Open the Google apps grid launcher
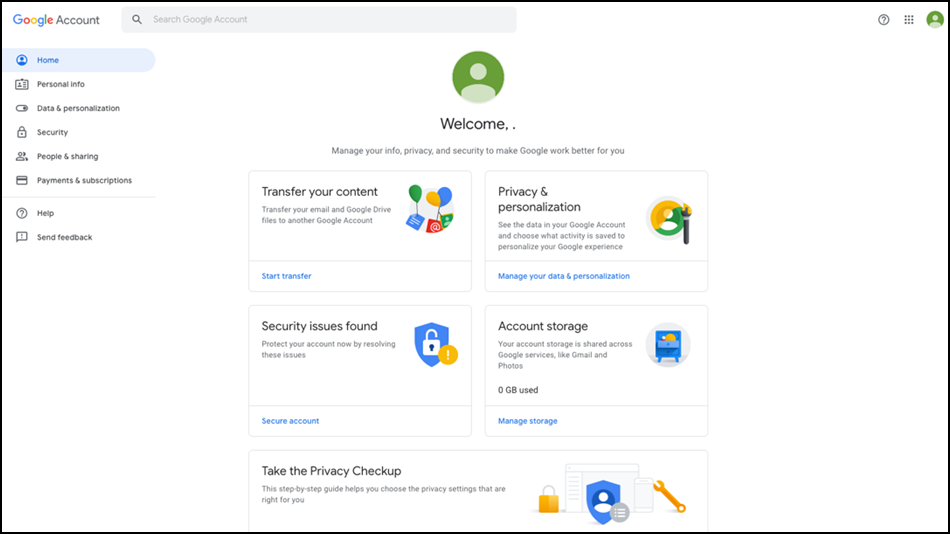Image resolution: width=950 pixels, height=534 pixels. [909, 20]
